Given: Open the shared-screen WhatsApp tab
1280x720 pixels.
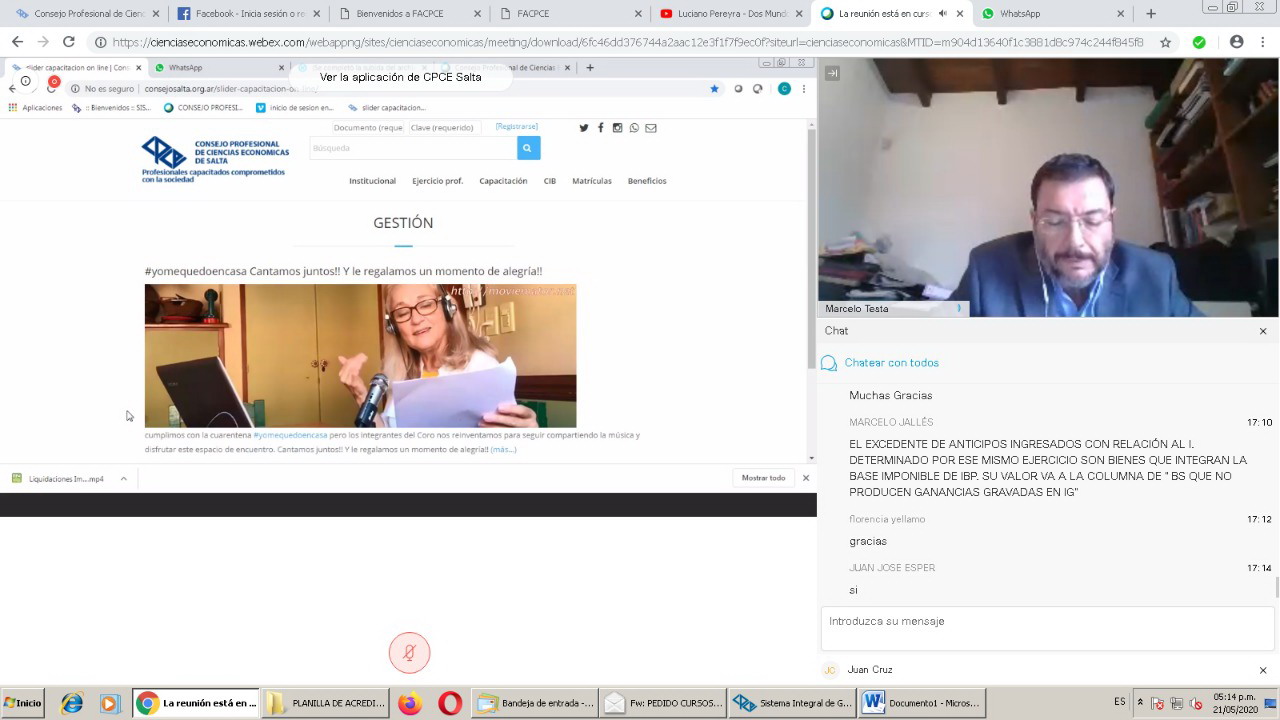Looking at the screenshot, I should point(218,67).
